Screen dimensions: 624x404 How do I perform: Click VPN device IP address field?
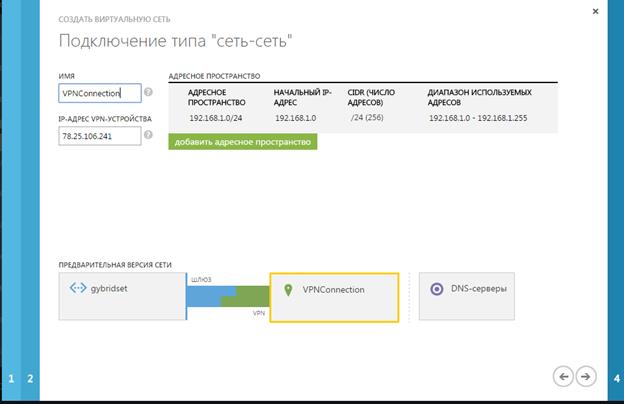coord(99,138)
